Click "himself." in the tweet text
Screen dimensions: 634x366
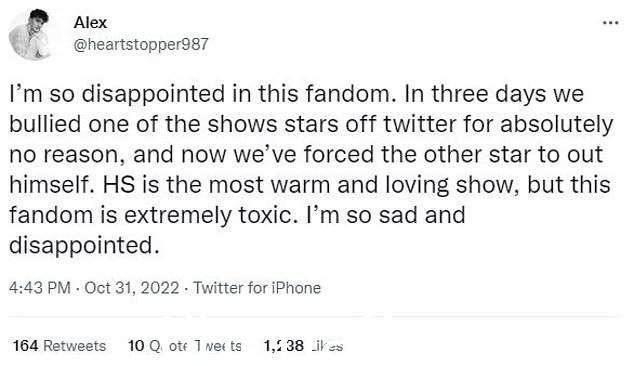pos(52,185)
